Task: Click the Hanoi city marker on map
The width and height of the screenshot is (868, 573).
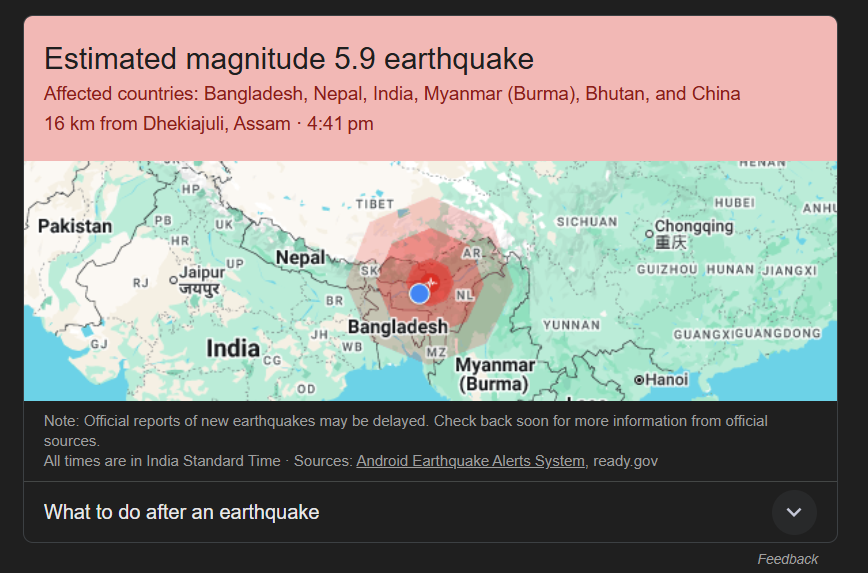Action: [639, 380]
